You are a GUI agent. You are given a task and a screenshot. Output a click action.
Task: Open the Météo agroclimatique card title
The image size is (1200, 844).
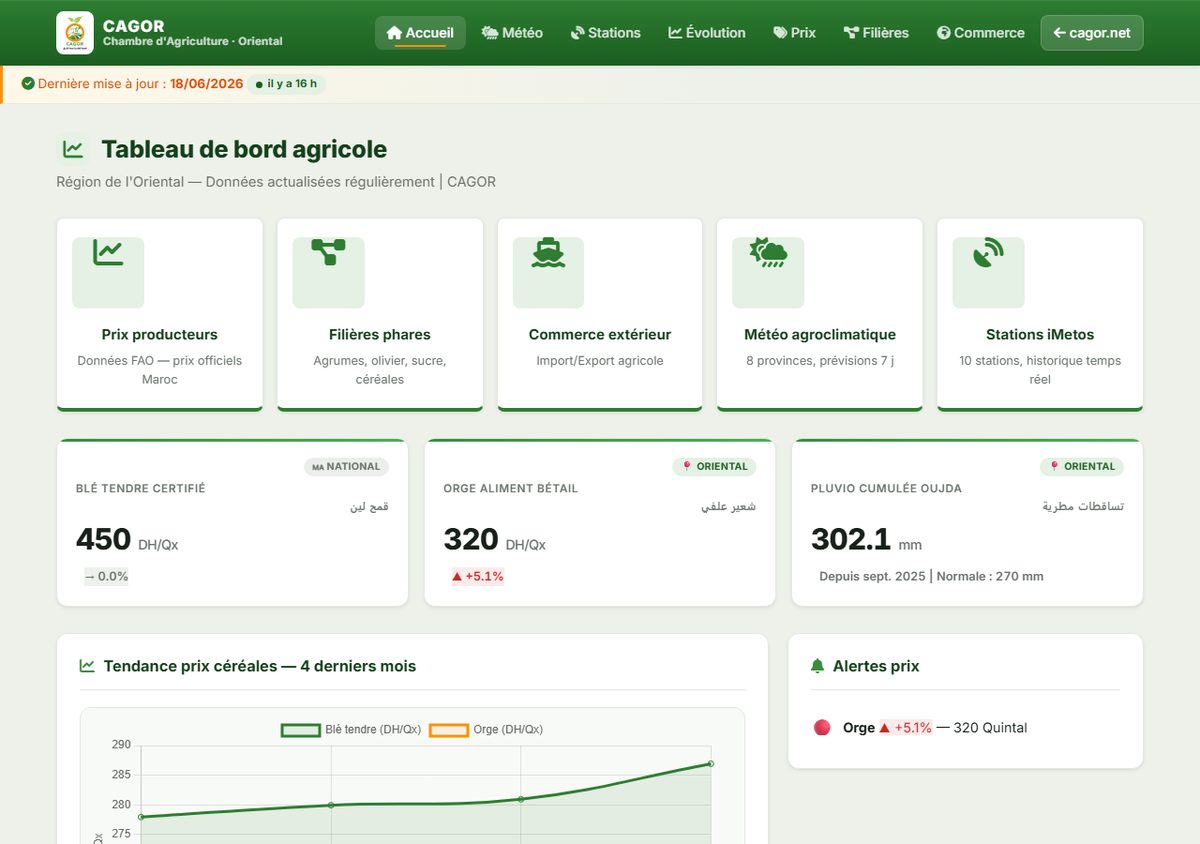click(x=820, y=335)
